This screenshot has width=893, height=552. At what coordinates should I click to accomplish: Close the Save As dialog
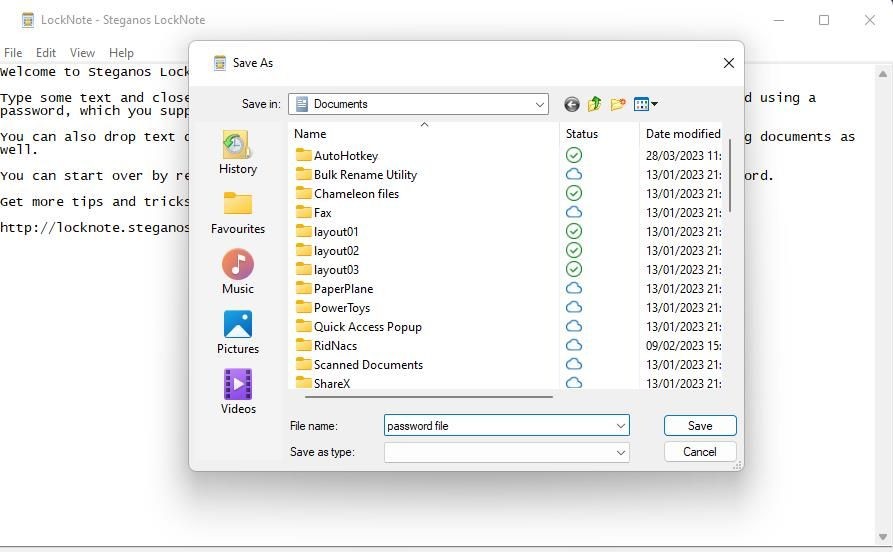pos(728,63)
